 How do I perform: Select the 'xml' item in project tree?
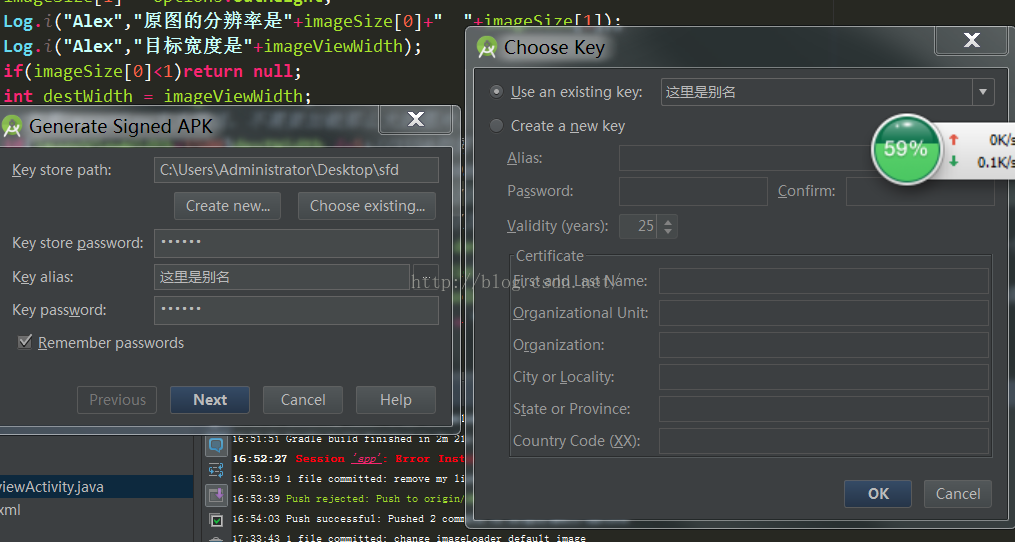coord(10,510)
